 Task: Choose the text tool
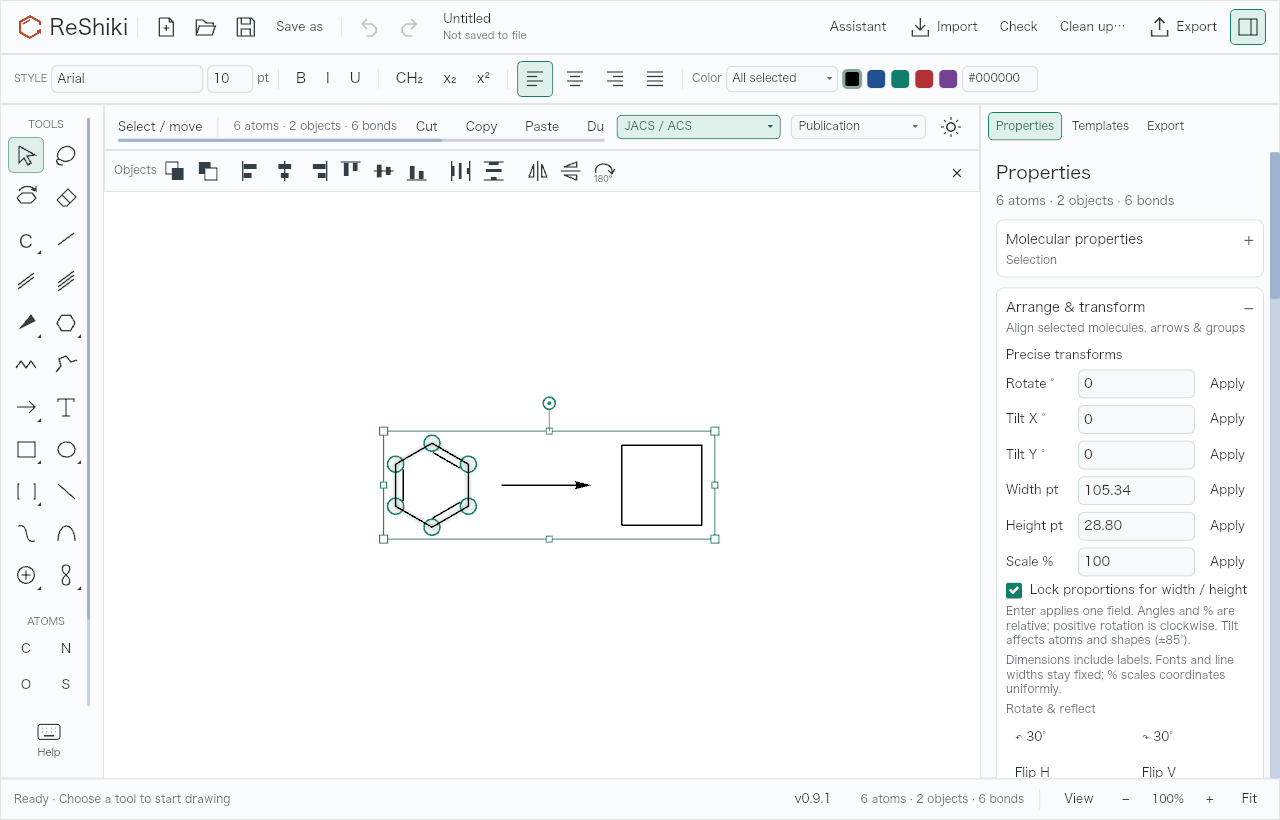[66, 407]
